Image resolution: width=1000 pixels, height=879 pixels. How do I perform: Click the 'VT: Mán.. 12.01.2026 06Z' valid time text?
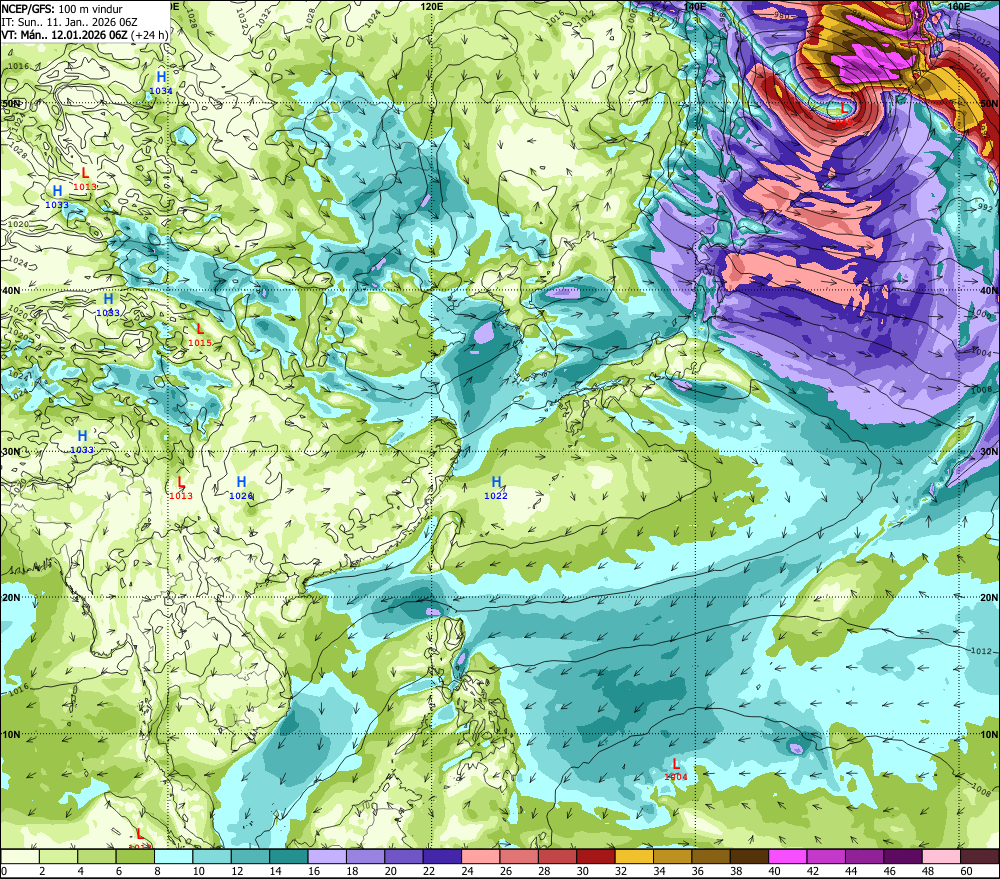[64, 35]
